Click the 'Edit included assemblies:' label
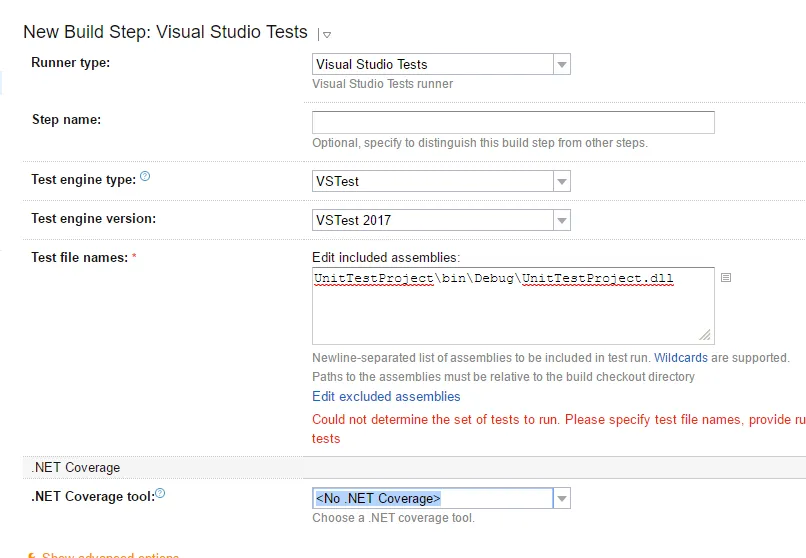806x558 pixels. [x=386, y=257]
